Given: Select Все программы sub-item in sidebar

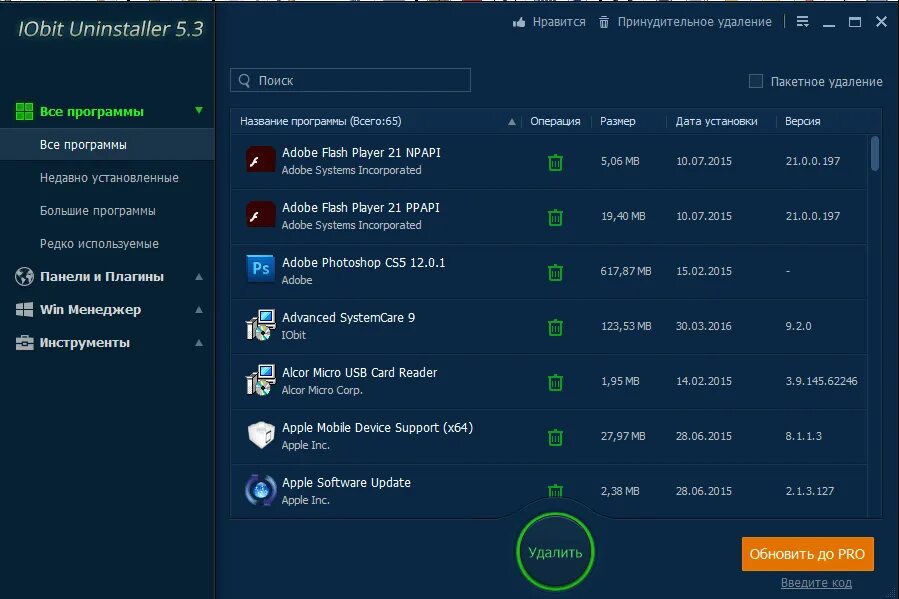Looking at the screenshot, I should (x=107, y=144).
